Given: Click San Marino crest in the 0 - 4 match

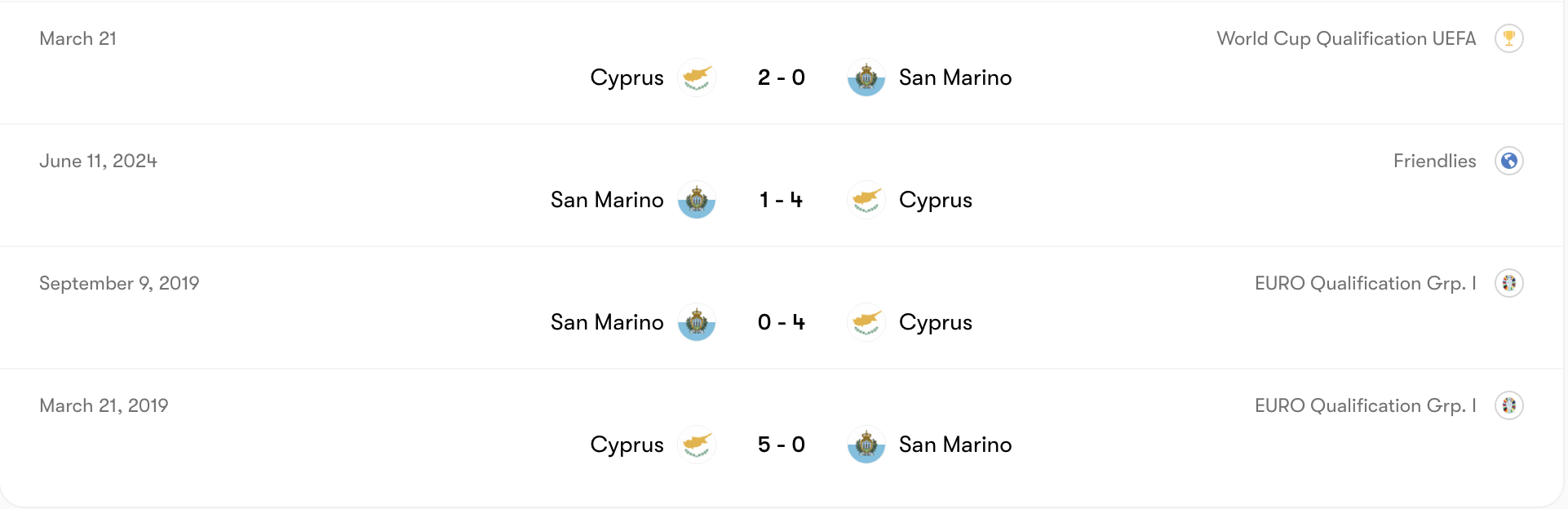Looking at the screenshot, I should pos(697,322).
